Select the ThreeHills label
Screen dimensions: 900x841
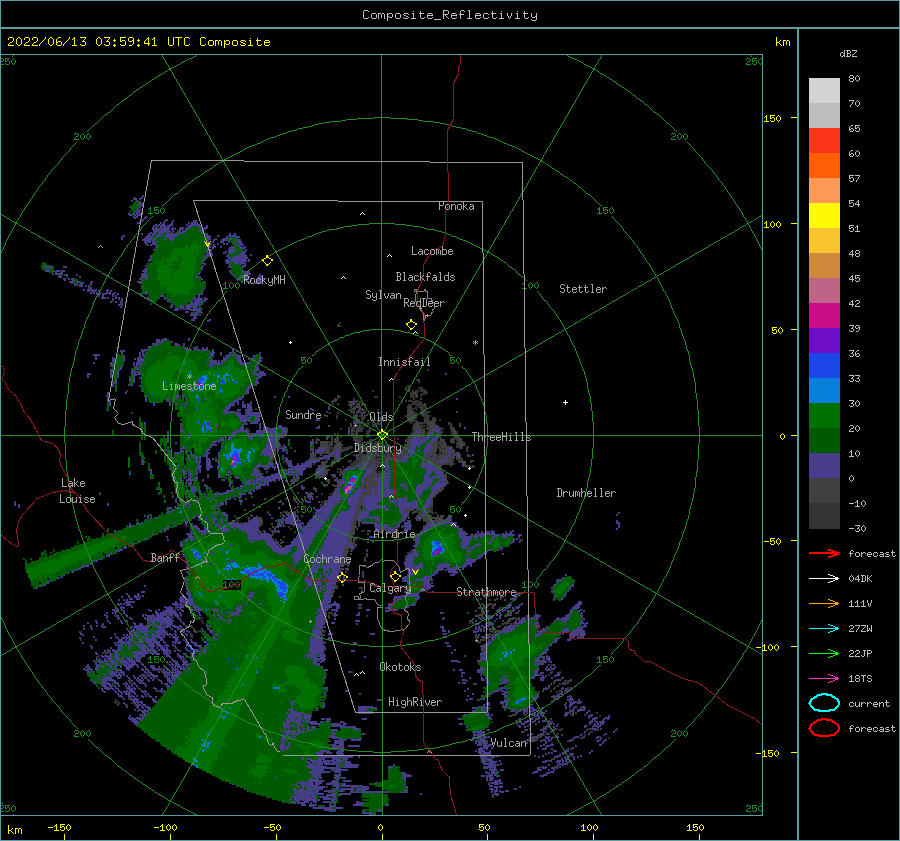(x=502, y=437)
